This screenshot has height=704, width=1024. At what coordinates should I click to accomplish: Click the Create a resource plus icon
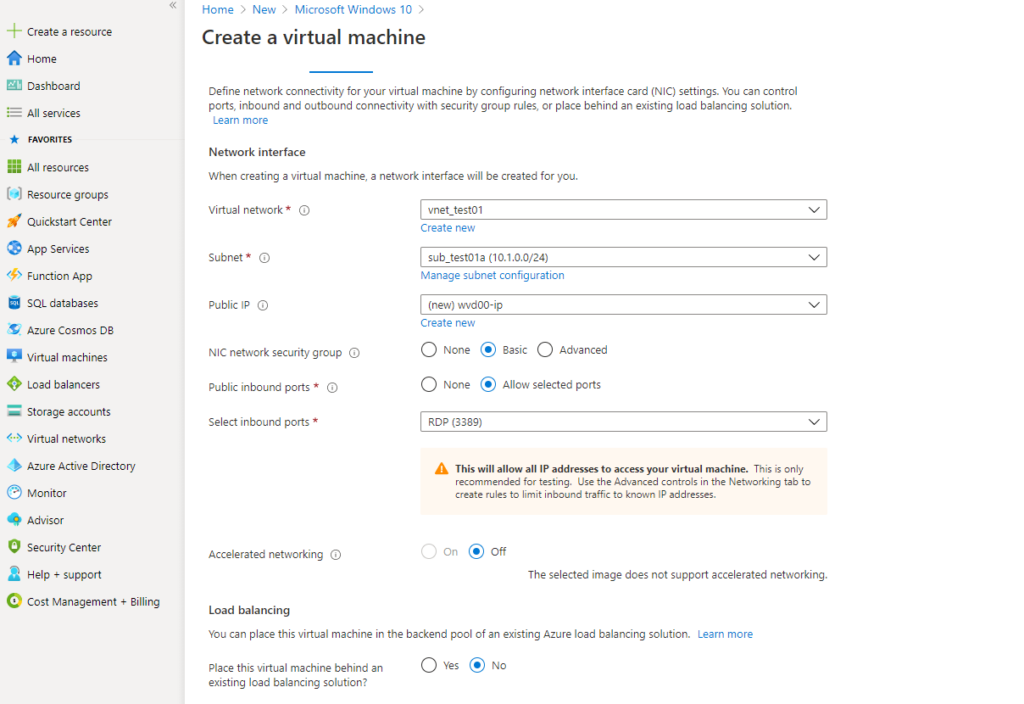pos(14,31)
